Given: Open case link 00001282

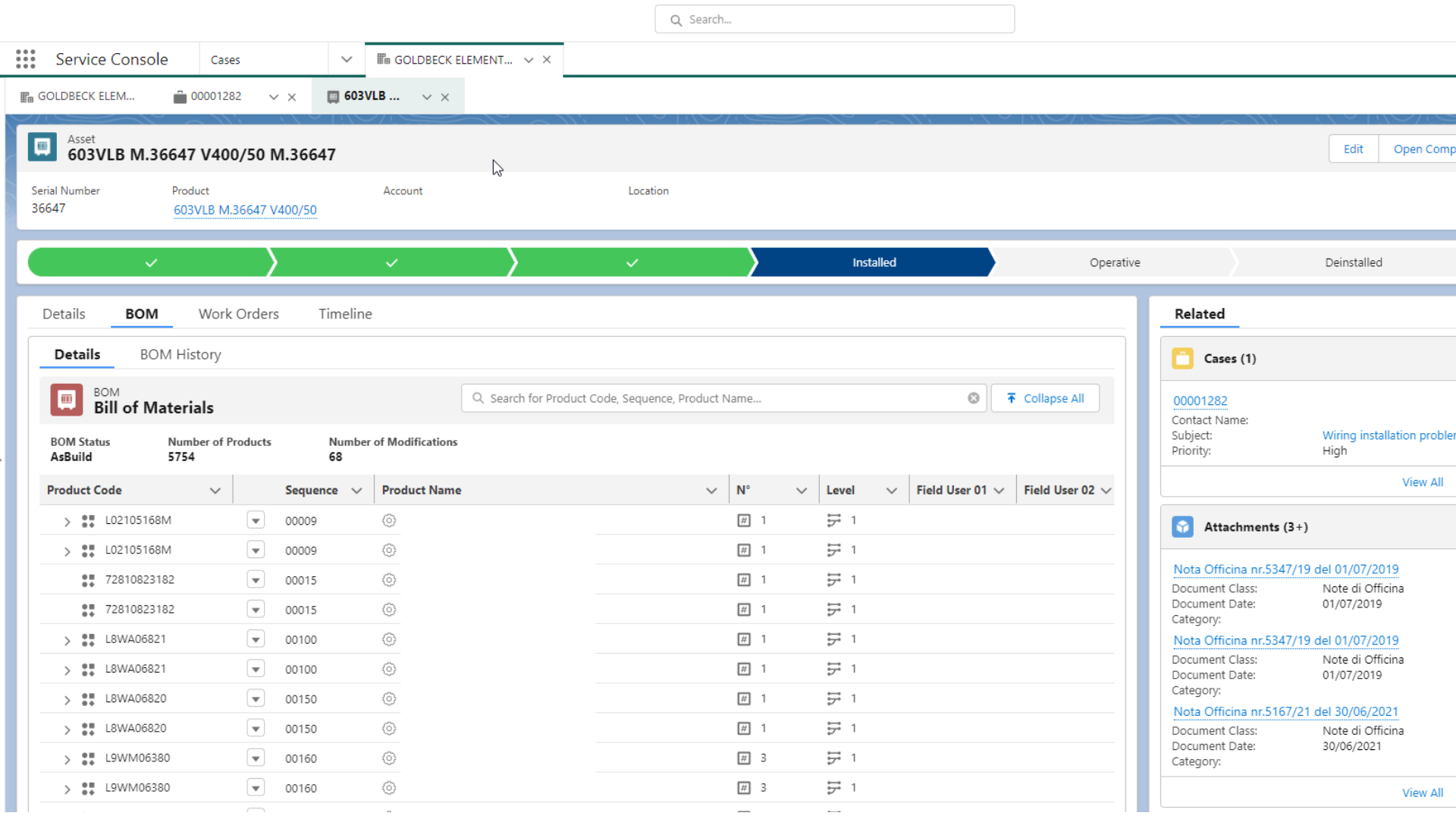Looking at the screenshot, I should 1200,401.
